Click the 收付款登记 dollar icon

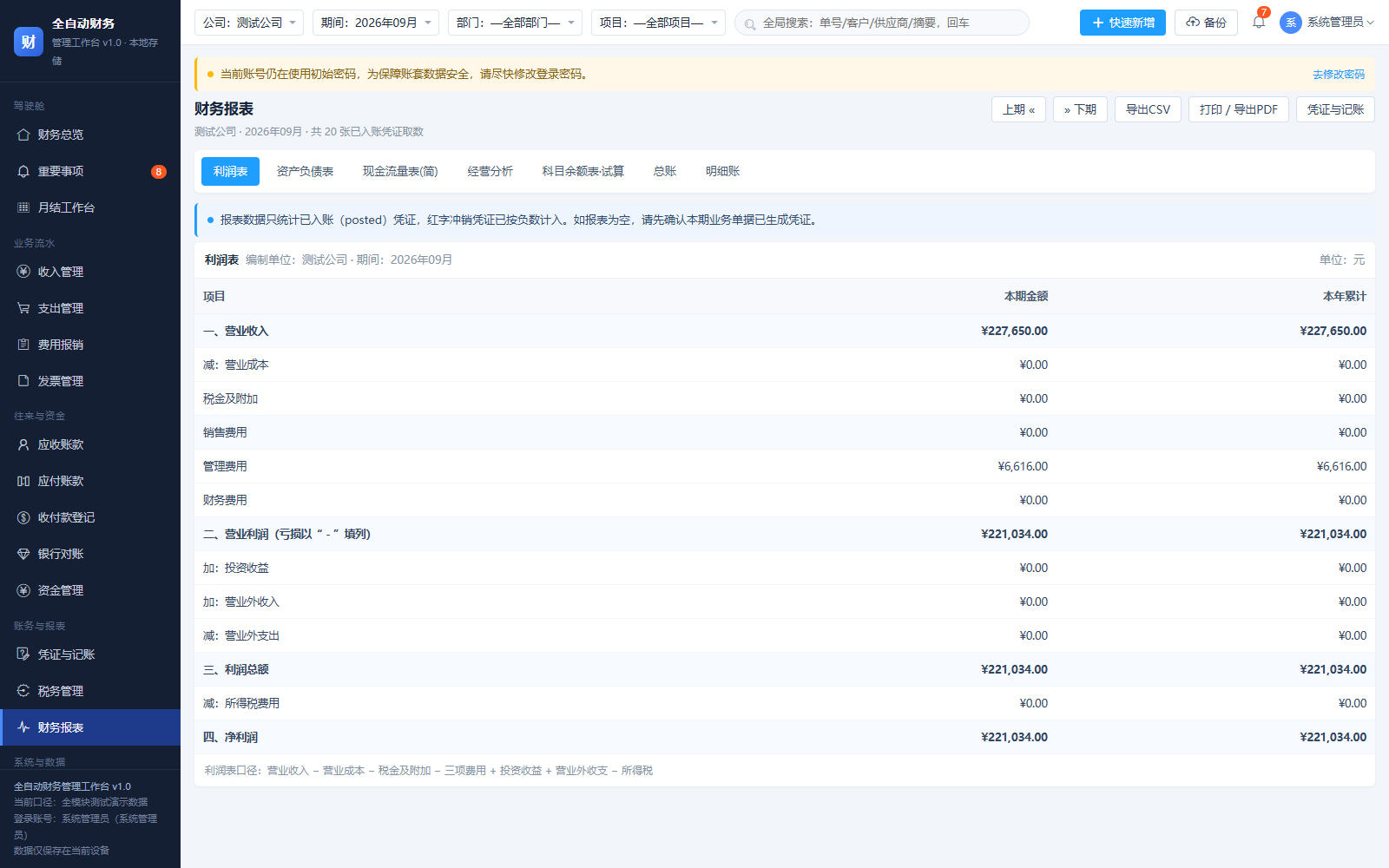[23, 517]
